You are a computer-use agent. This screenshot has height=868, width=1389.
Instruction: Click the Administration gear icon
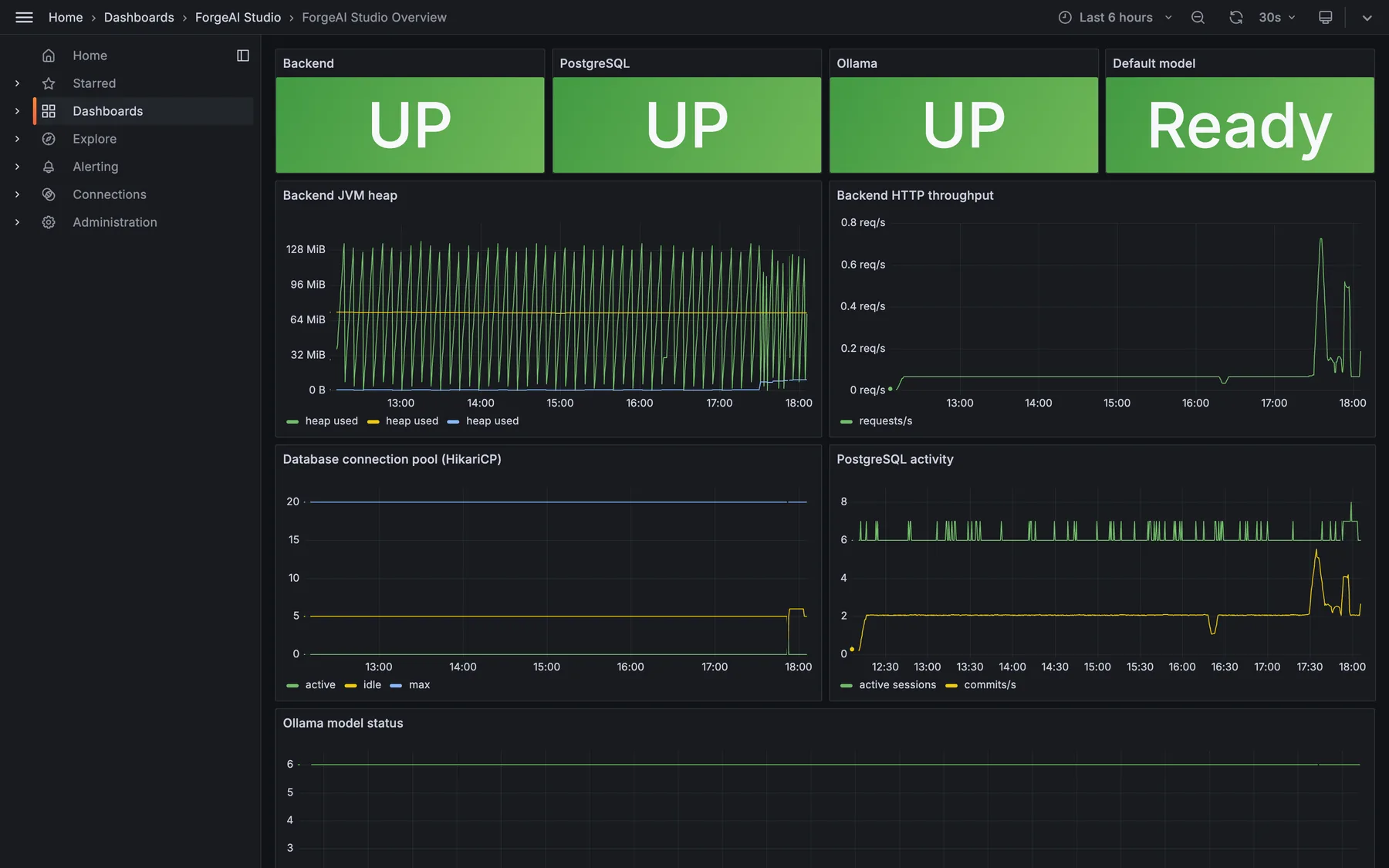coord(49,222)
